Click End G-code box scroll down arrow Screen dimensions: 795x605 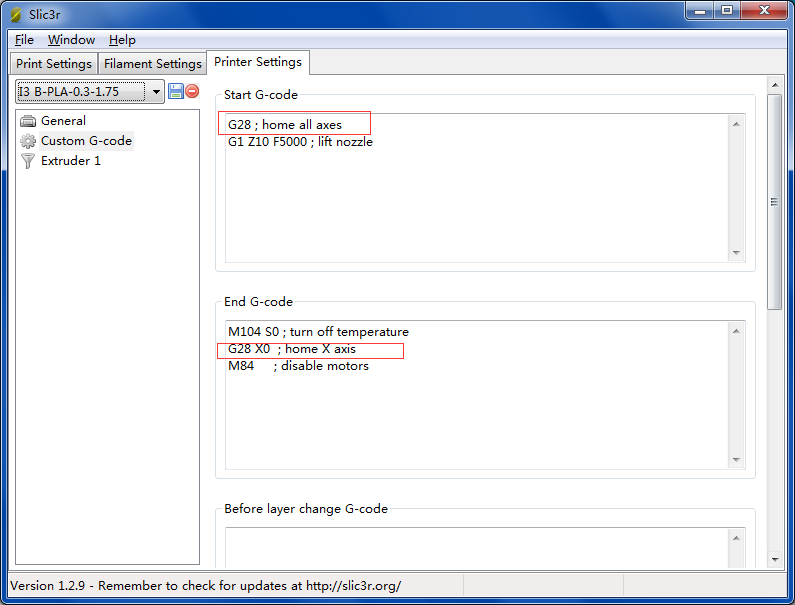click(x=736, y=459)
